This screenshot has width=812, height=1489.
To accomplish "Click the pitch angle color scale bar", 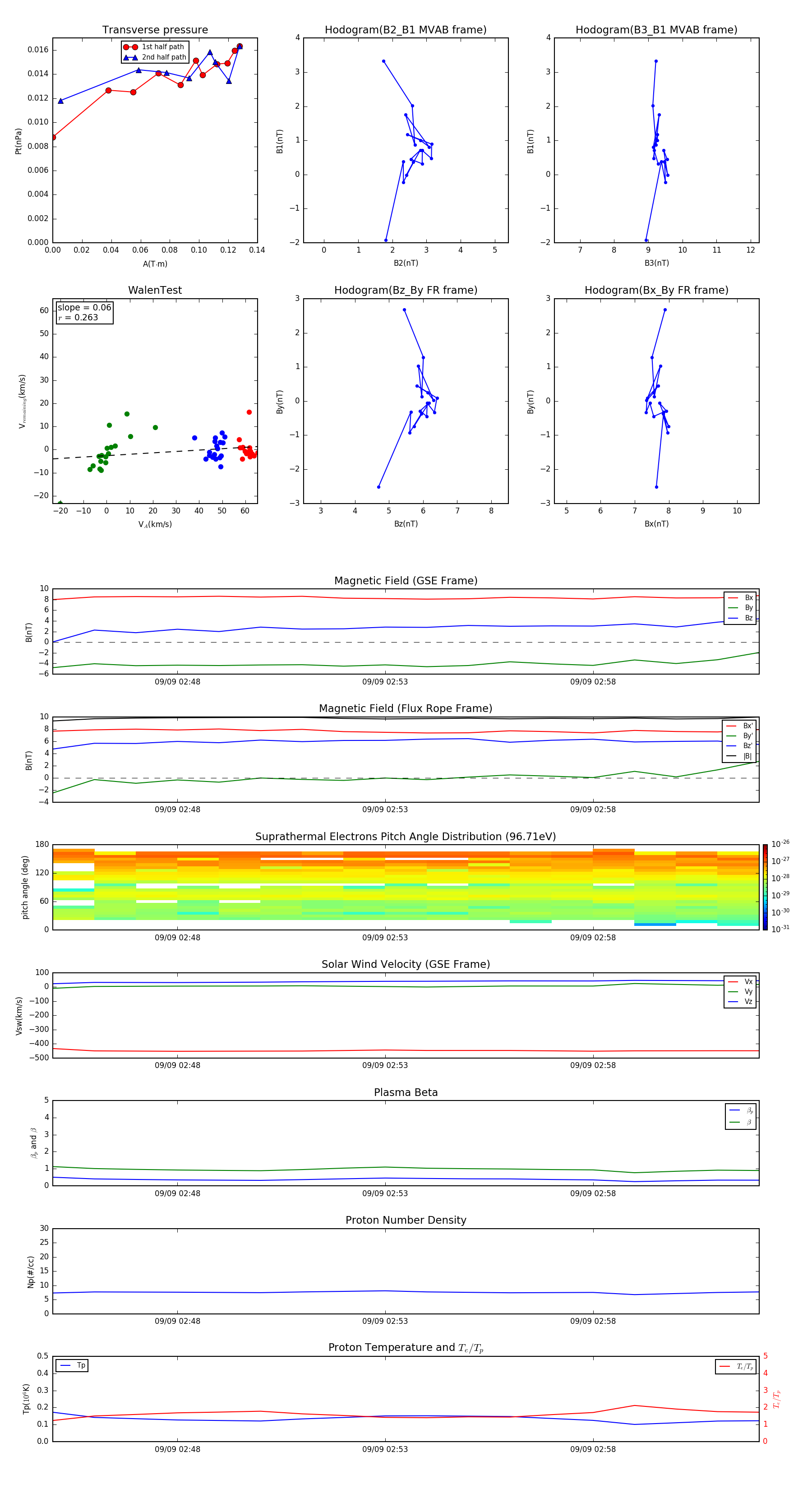I will point(765,888).
